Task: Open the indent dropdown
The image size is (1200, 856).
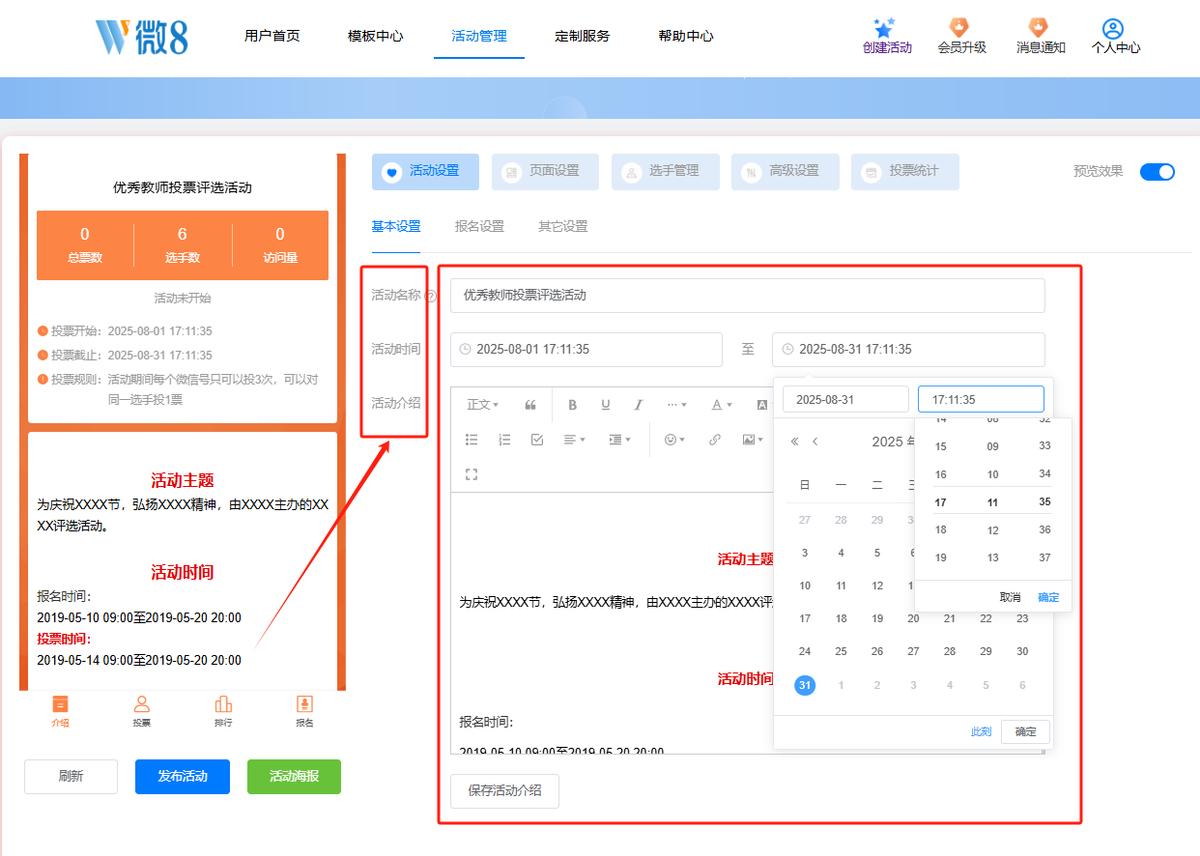Action: pyautogui.click(x=620, y=439)
